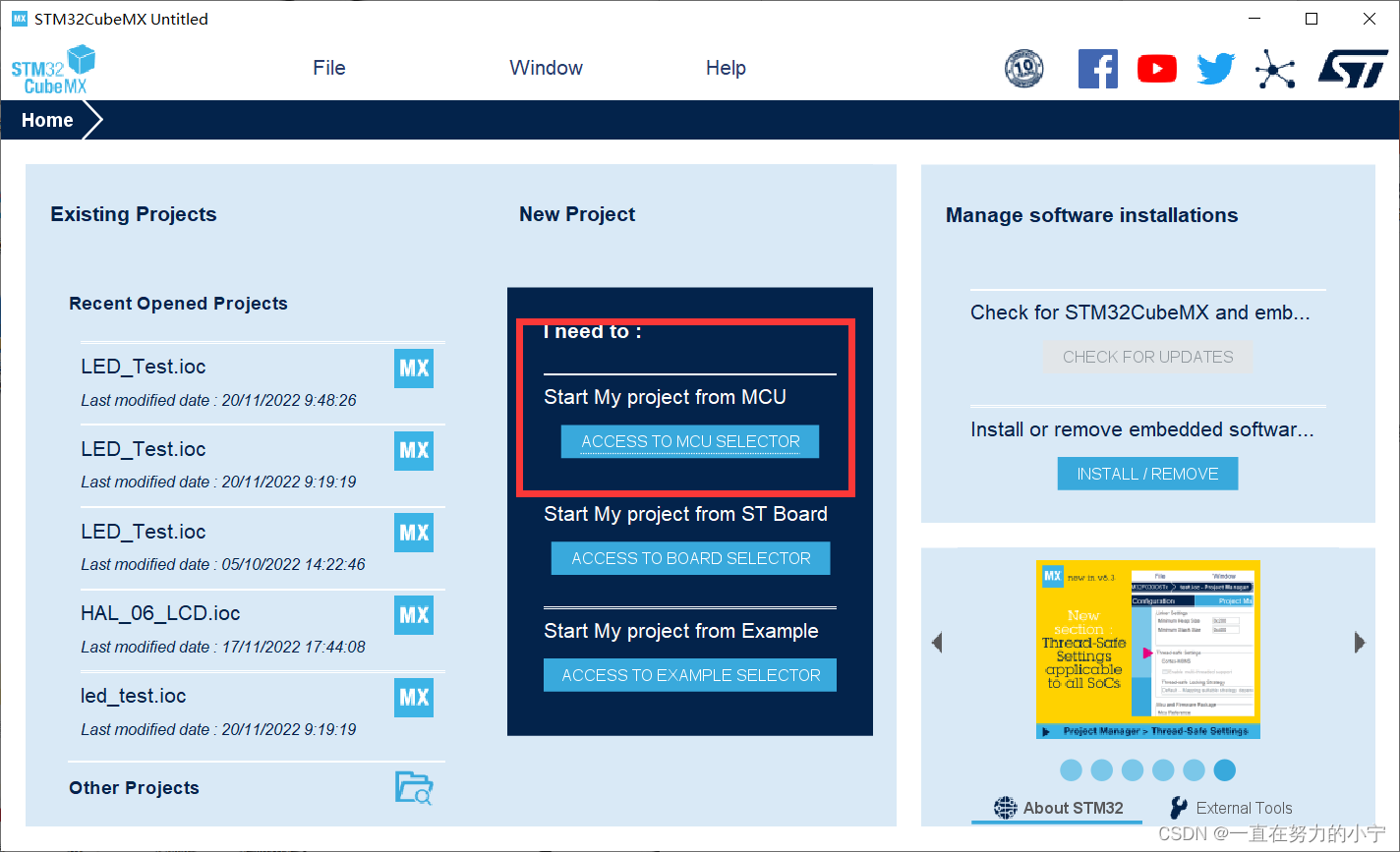Open the YouTube icon link
Screen dimensions: 1400x852
[1157, 69]
